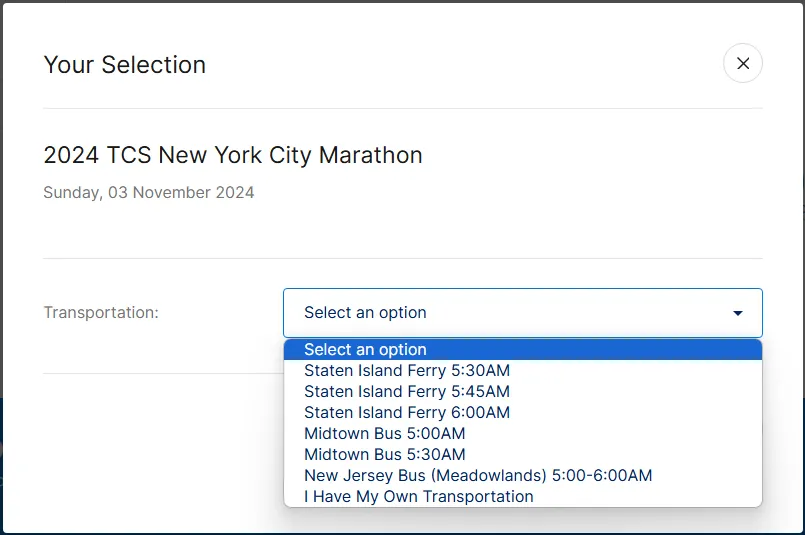Viewport: 805px width, 535px height.
Task: Click the 2024 TCS New York City Marathon title
Action: pyautogui.click(x=233, y=155)
